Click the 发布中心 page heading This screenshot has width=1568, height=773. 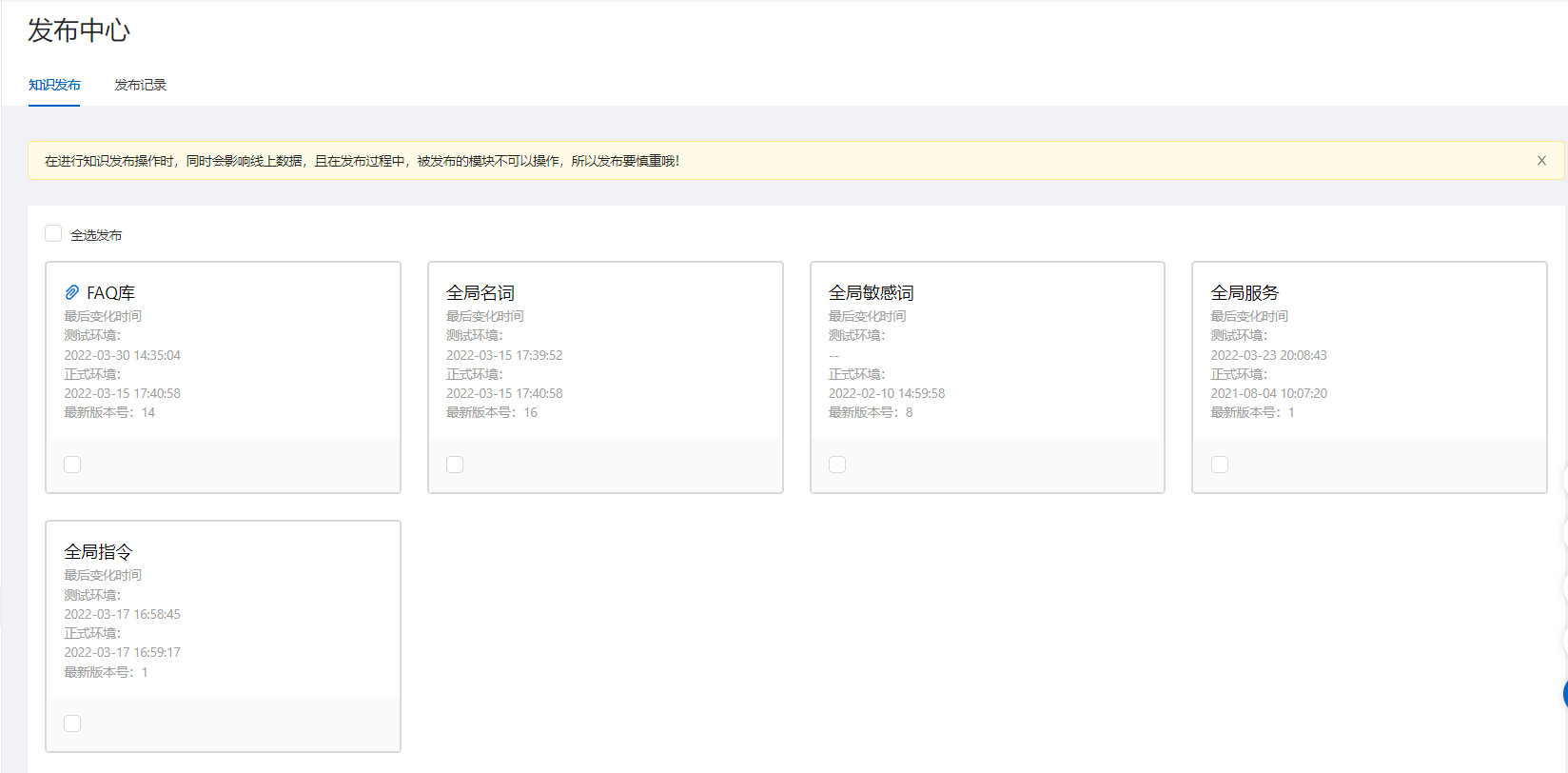(79, 30)
